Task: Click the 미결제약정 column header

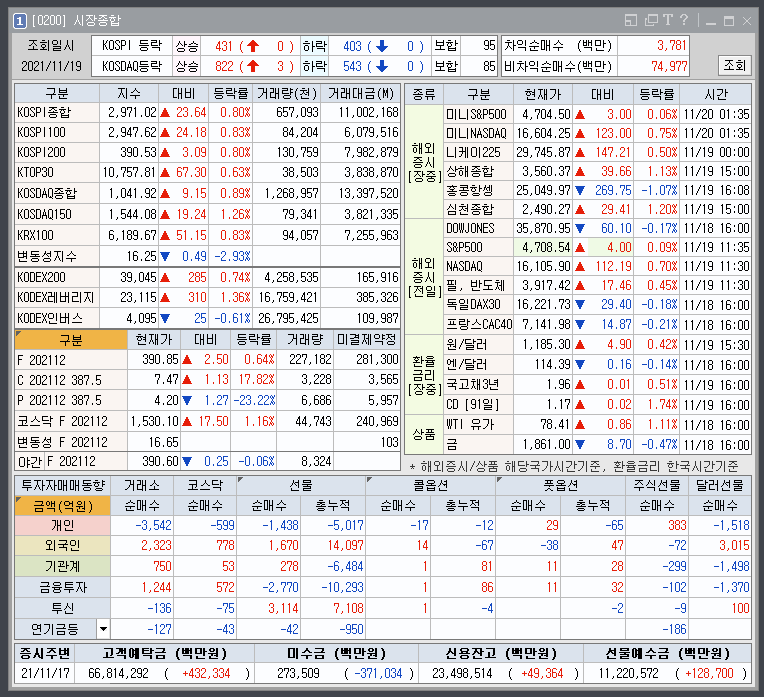Action: tap(366, 340)
